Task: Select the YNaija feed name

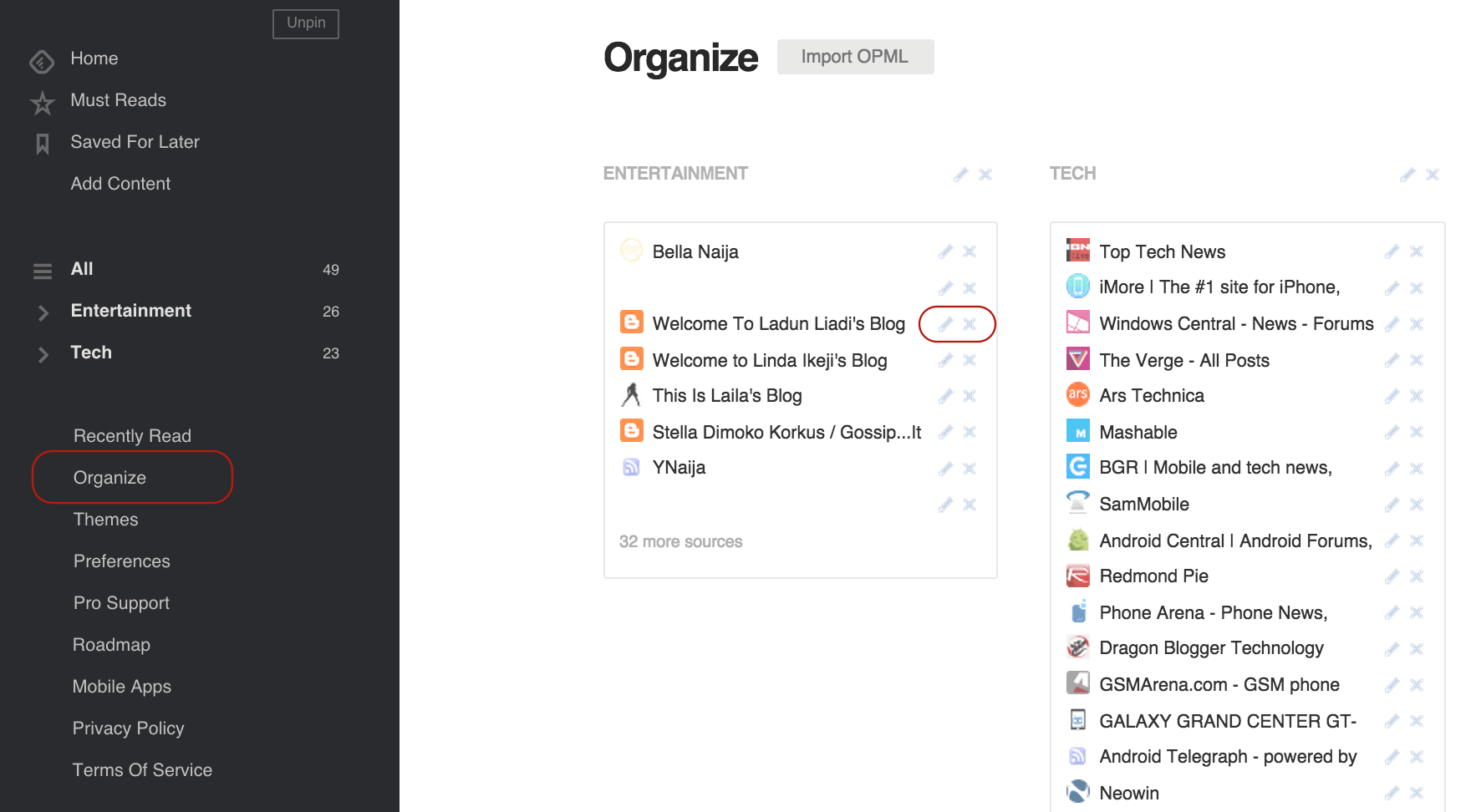Action: [679, 468]
